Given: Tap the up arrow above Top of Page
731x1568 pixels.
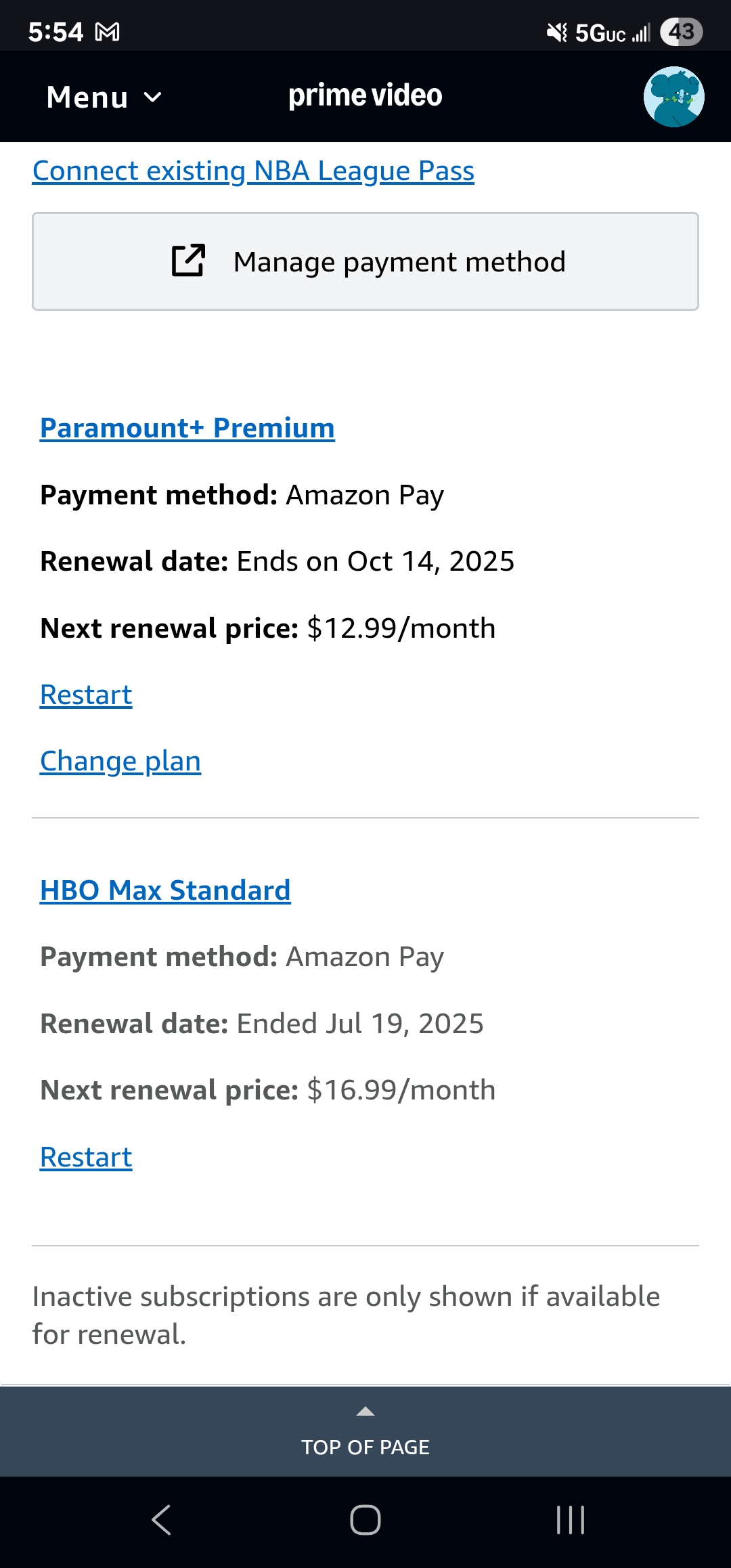Looking at the screenshot, I should tap(365, 1412).
